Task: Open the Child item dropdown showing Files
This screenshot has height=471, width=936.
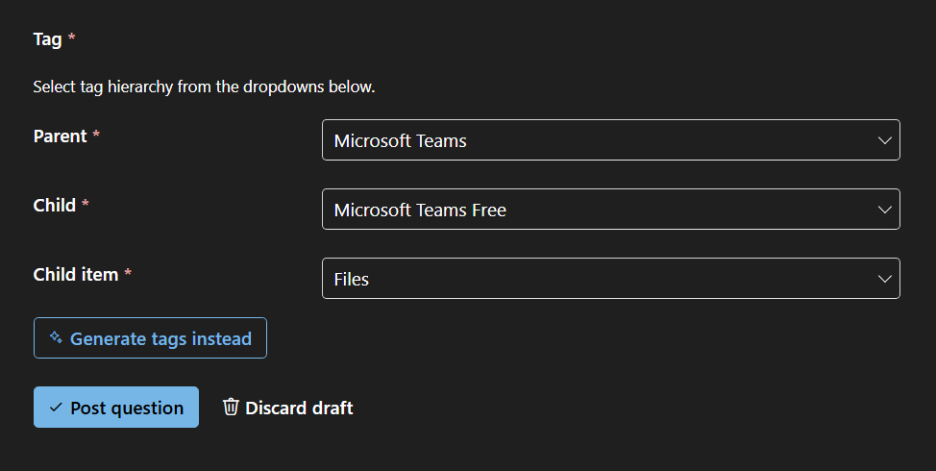Action: (x=611, y=279)
